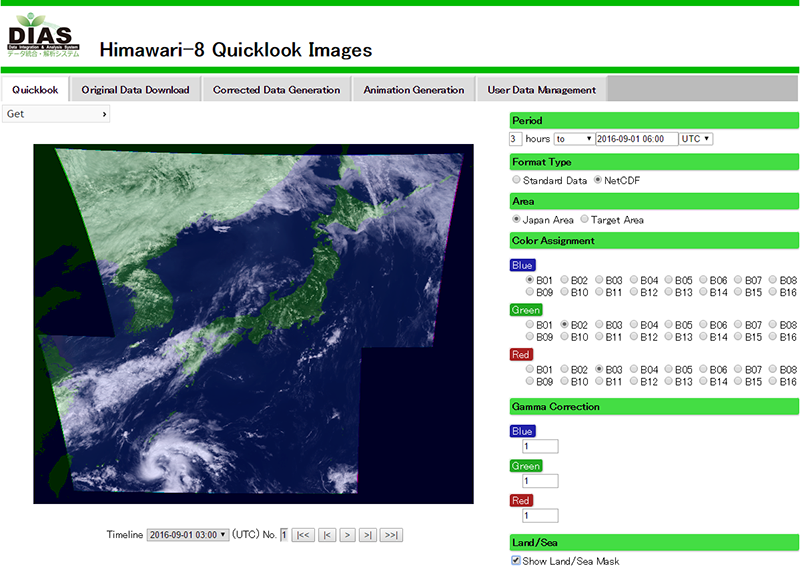Uncheck Show Land/Sea Mask
This screenshot has width=800, height=568.
(516, 561)
